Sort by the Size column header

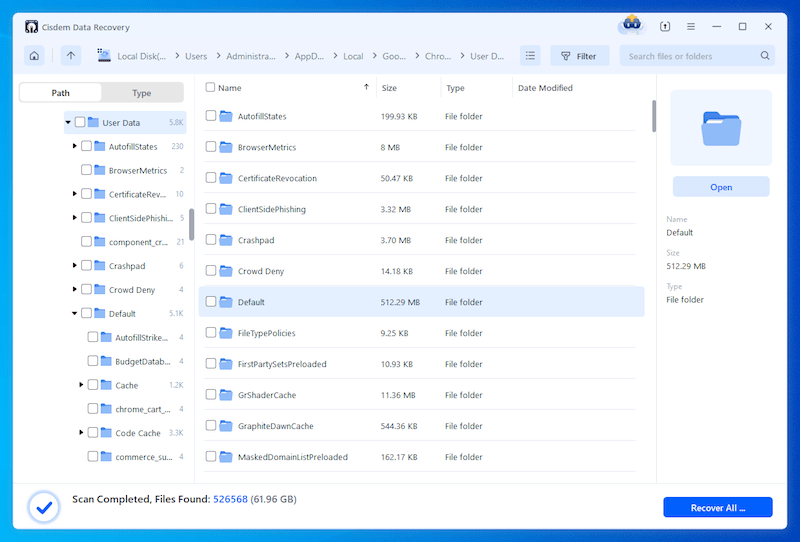coord(389,88)
